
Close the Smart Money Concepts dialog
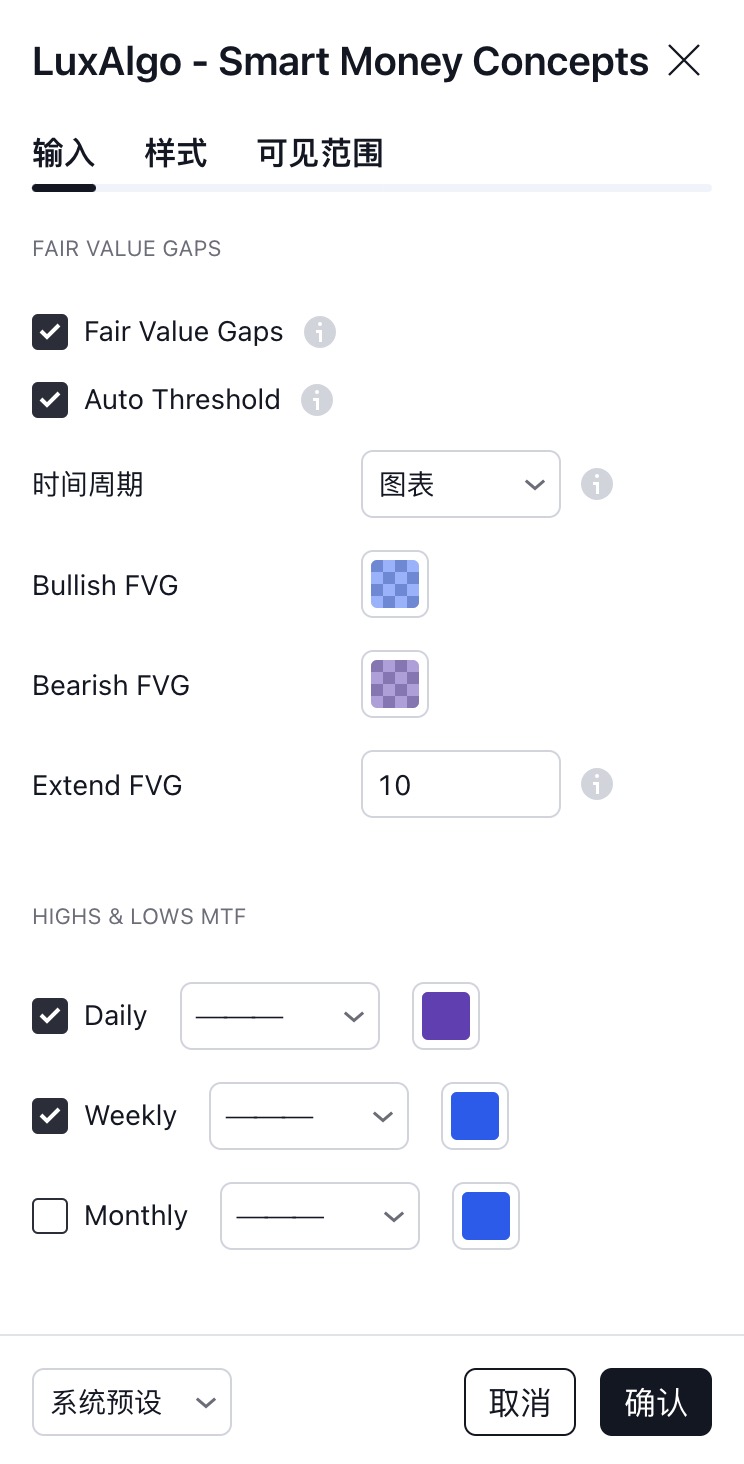click(684, 61)
